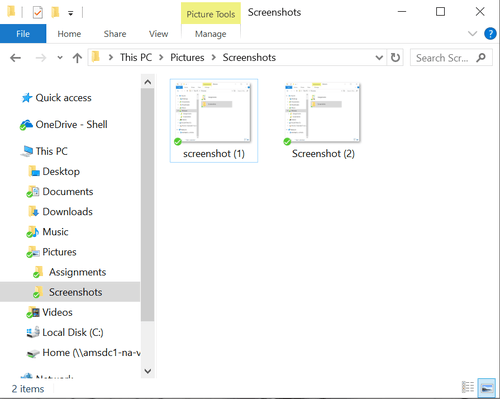Screen dimensions: 500x399
Task: Open the File menu
Action: tap(23, 34)
